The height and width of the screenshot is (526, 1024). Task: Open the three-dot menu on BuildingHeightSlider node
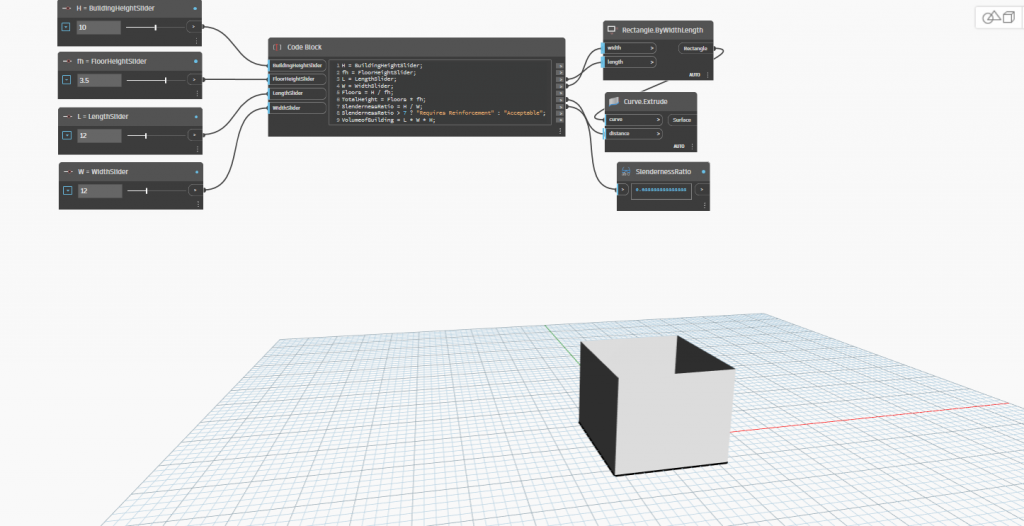coord(197,41)
